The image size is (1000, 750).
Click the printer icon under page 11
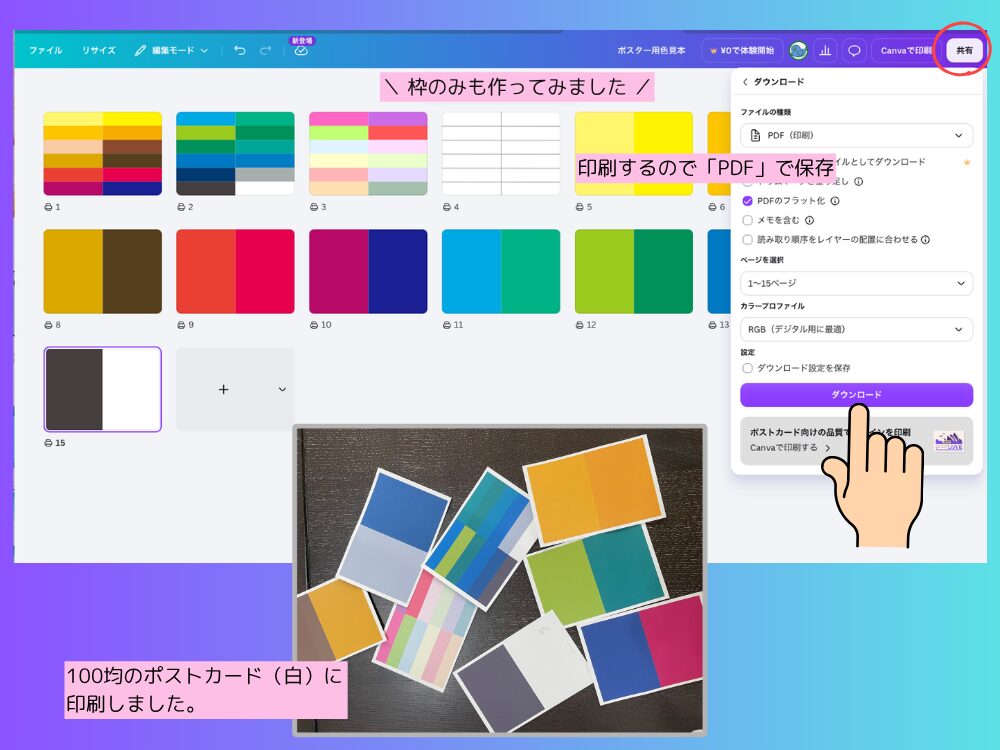tap(446, 325)
